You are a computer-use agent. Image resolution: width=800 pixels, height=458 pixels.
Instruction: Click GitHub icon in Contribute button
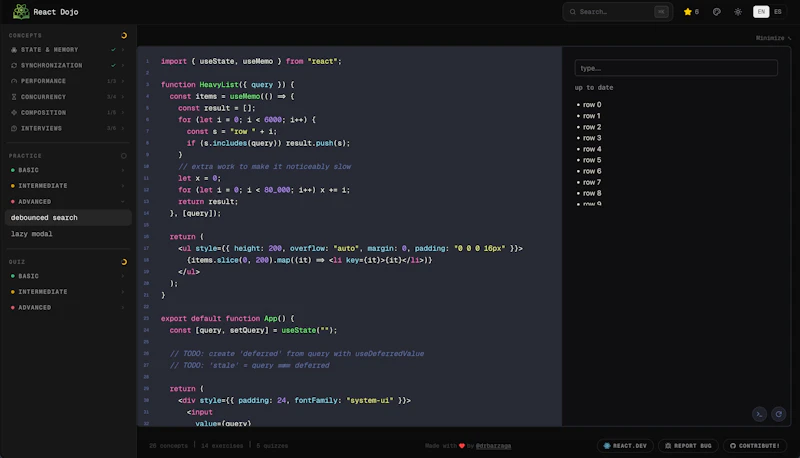pyautogui.click(x=733, y=446)
